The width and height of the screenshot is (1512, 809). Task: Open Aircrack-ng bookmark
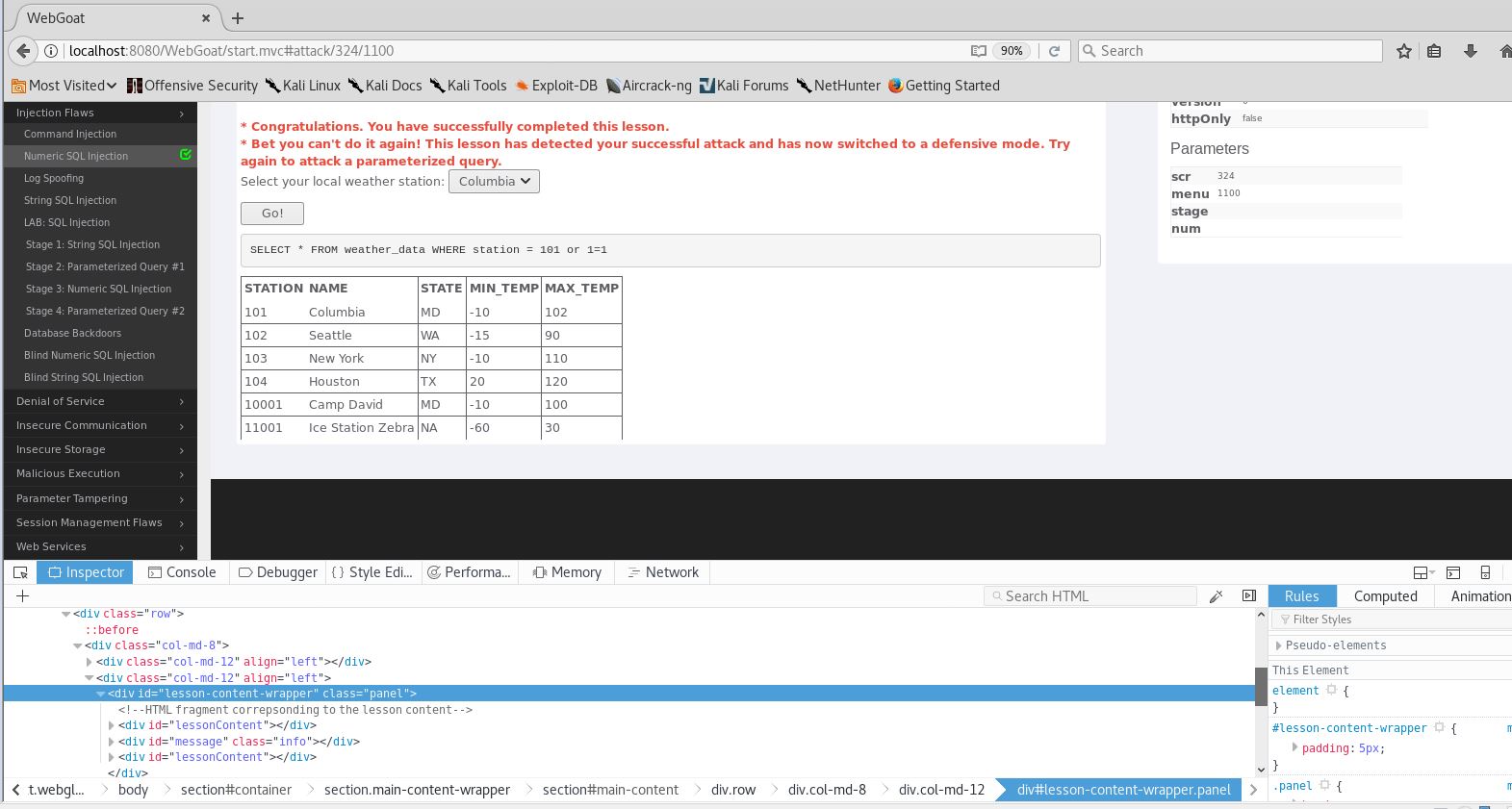[649, 86]
